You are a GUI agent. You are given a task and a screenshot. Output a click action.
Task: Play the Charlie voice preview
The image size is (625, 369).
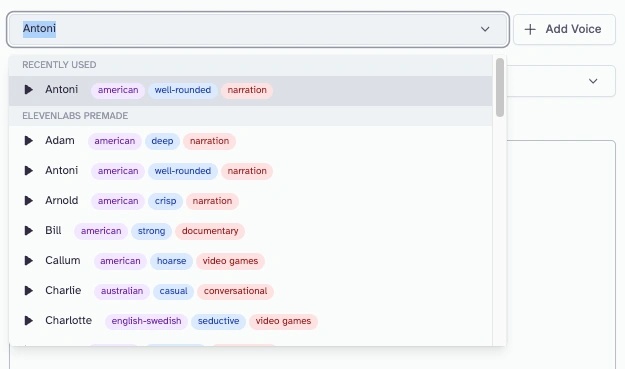tap(28, 290)
